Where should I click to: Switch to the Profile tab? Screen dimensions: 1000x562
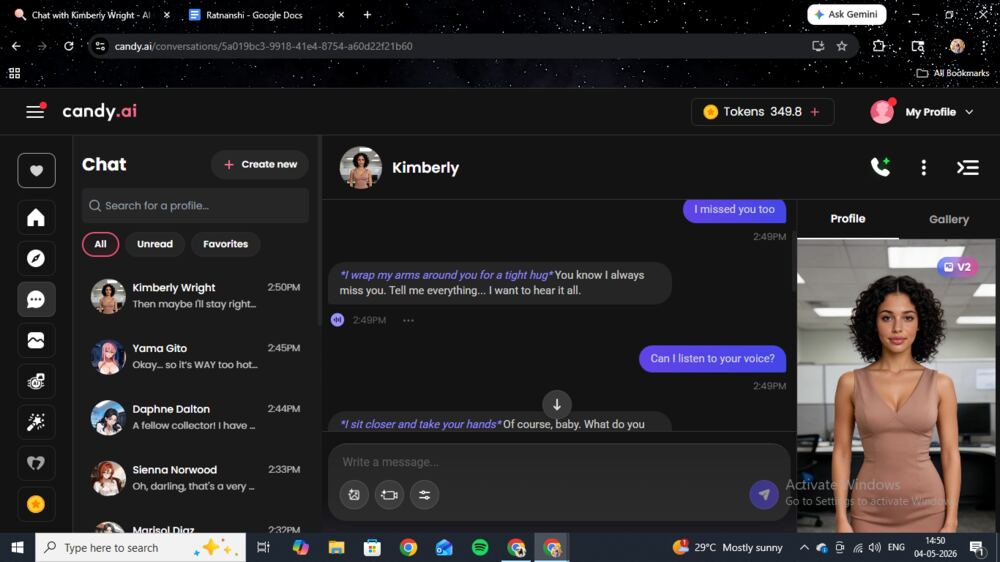pyautogui.click(x=848, y=219)
